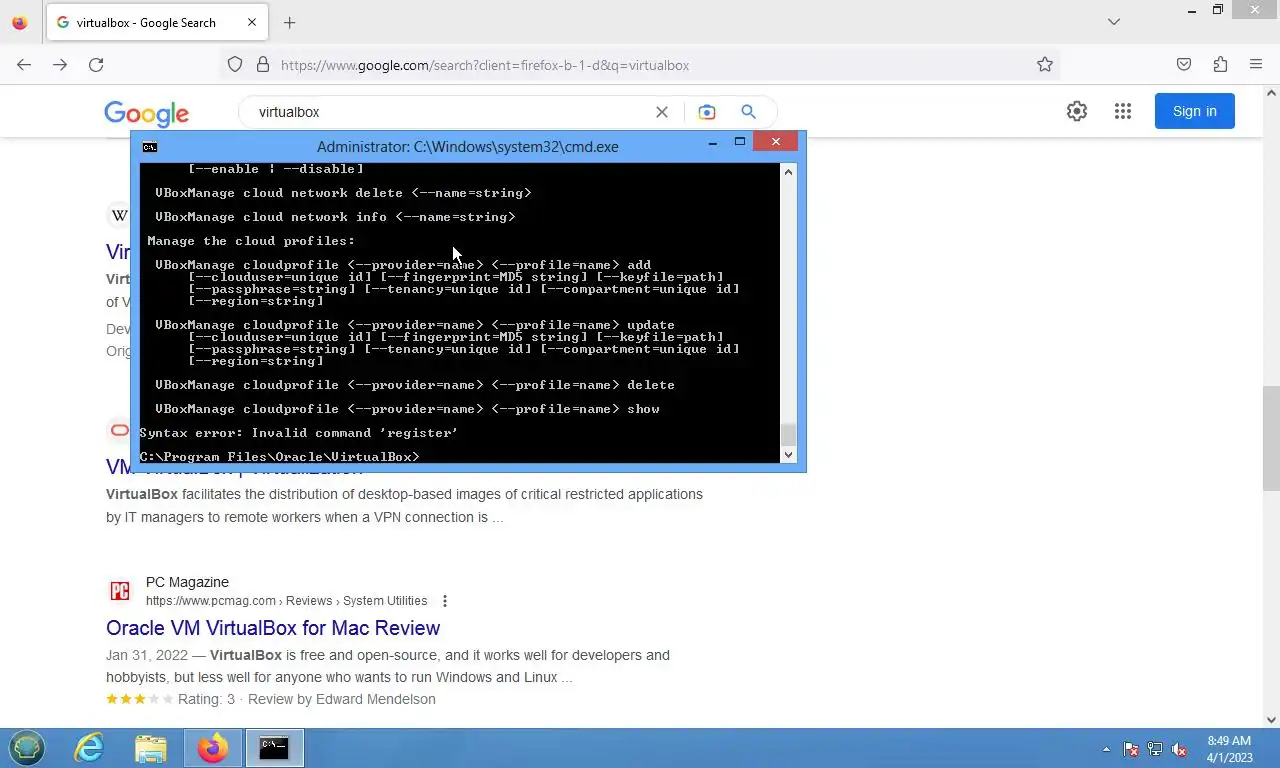
Task: Bookmark this page with the star icon
Action: 1045,65
